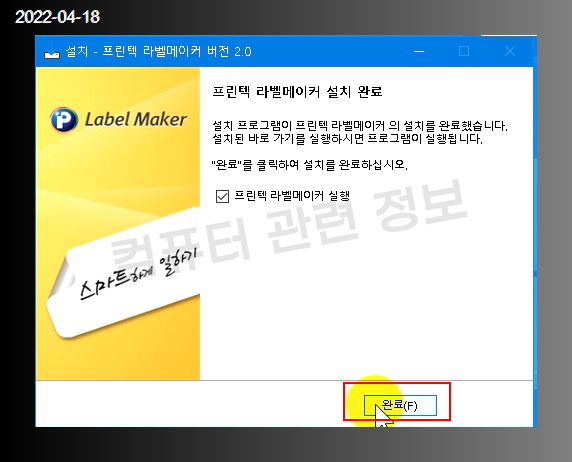Minimize the 설치 window
Viewport: 572px width, 462px height.
point(419,51)
